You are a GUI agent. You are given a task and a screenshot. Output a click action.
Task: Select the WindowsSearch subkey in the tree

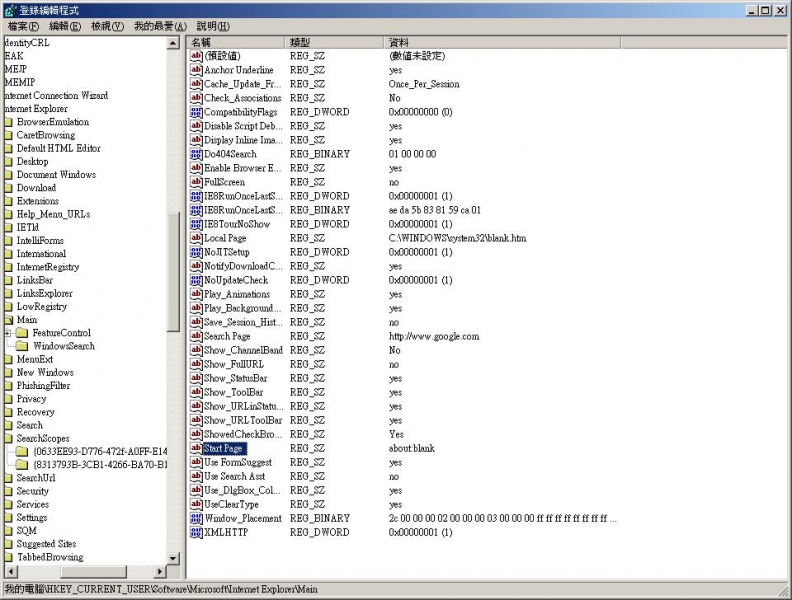(x=63, y=346)
